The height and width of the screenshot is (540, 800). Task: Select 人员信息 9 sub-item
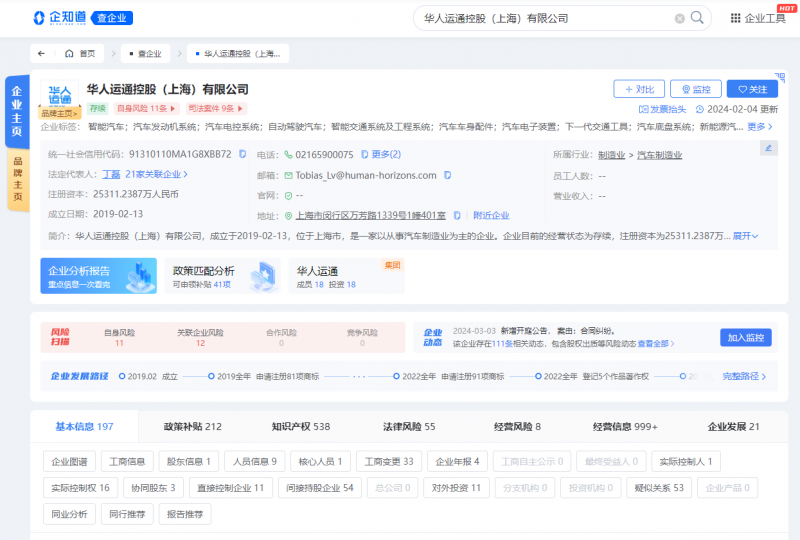[255, 461]
